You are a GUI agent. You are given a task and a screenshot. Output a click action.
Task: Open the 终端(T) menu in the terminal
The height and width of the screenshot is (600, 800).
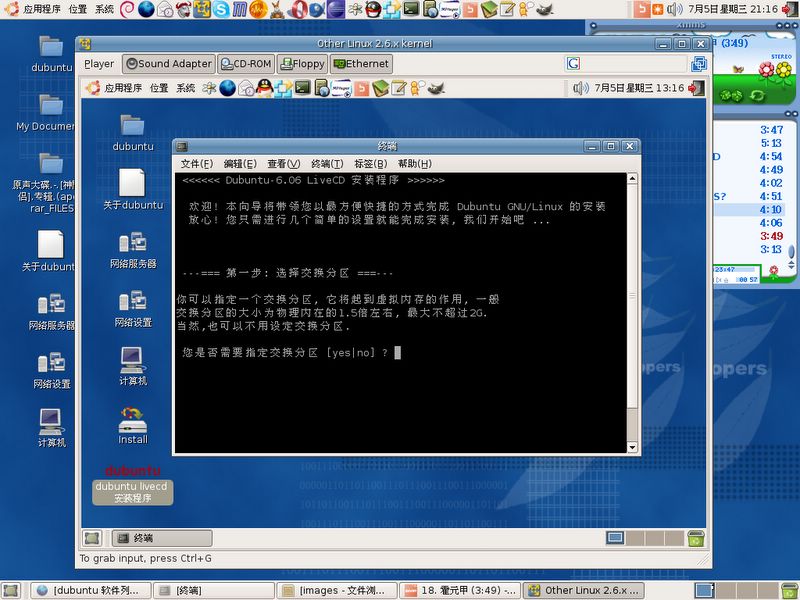click(x=327, y=164)
